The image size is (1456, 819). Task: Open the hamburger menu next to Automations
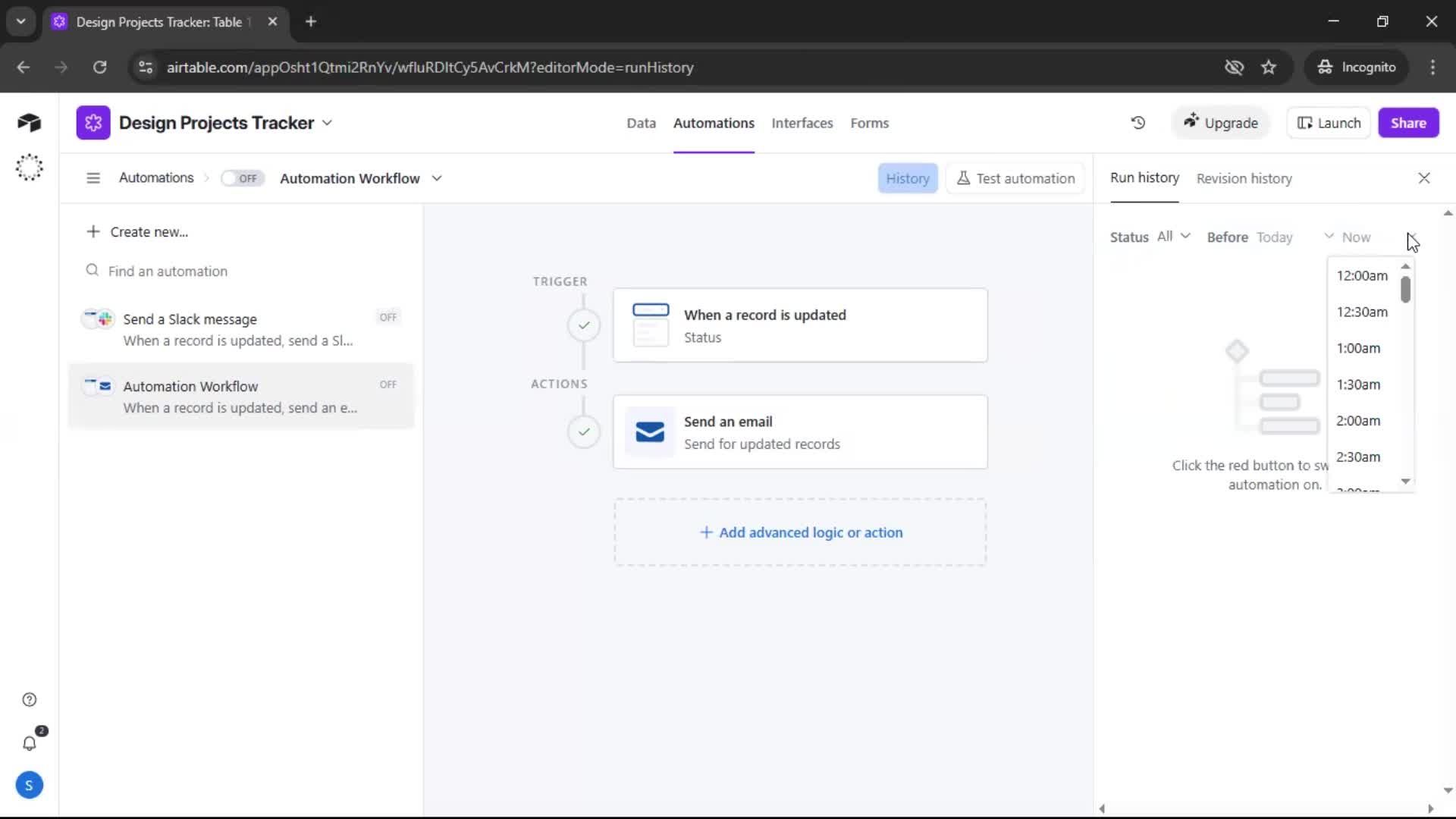tap(93, 178)
